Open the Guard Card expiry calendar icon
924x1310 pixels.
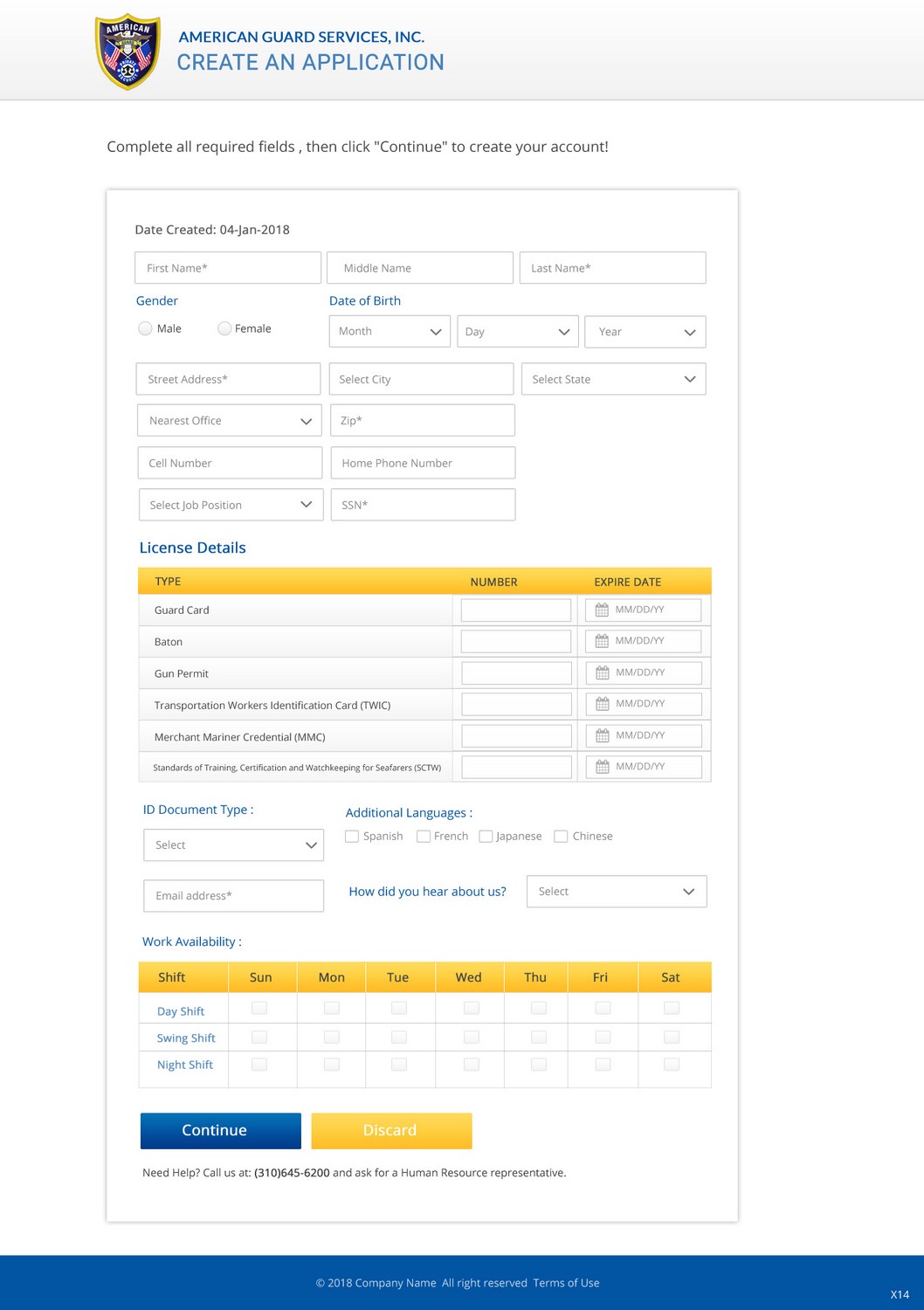[602, 610]
